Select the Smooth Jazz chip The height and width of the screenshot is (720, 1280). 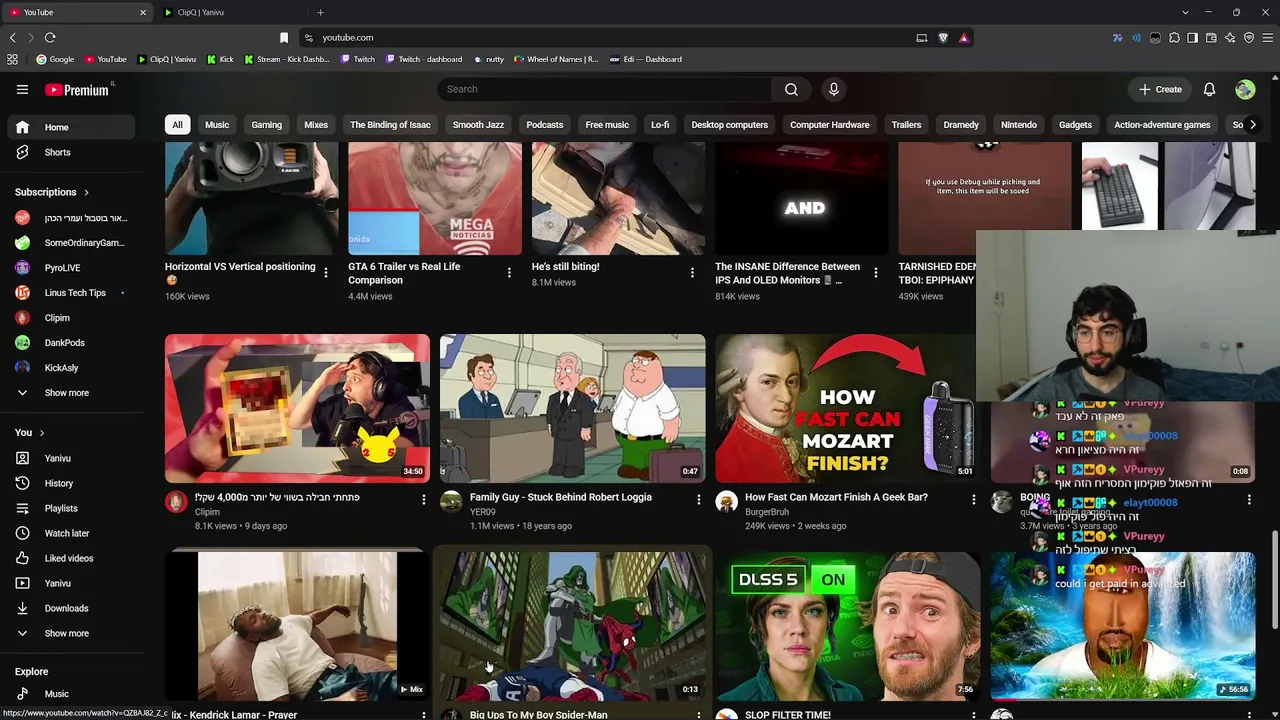[x=478, y=125]
